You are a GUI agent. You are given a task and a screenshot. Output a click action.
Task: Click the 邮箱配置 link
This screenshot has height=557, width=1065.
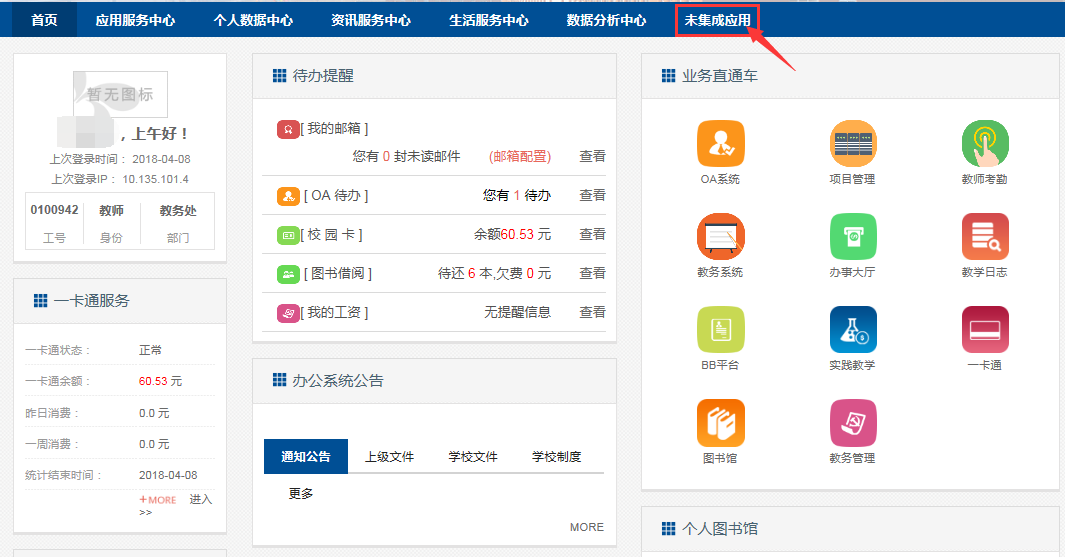pyautogui.click(x=520, y=157)
